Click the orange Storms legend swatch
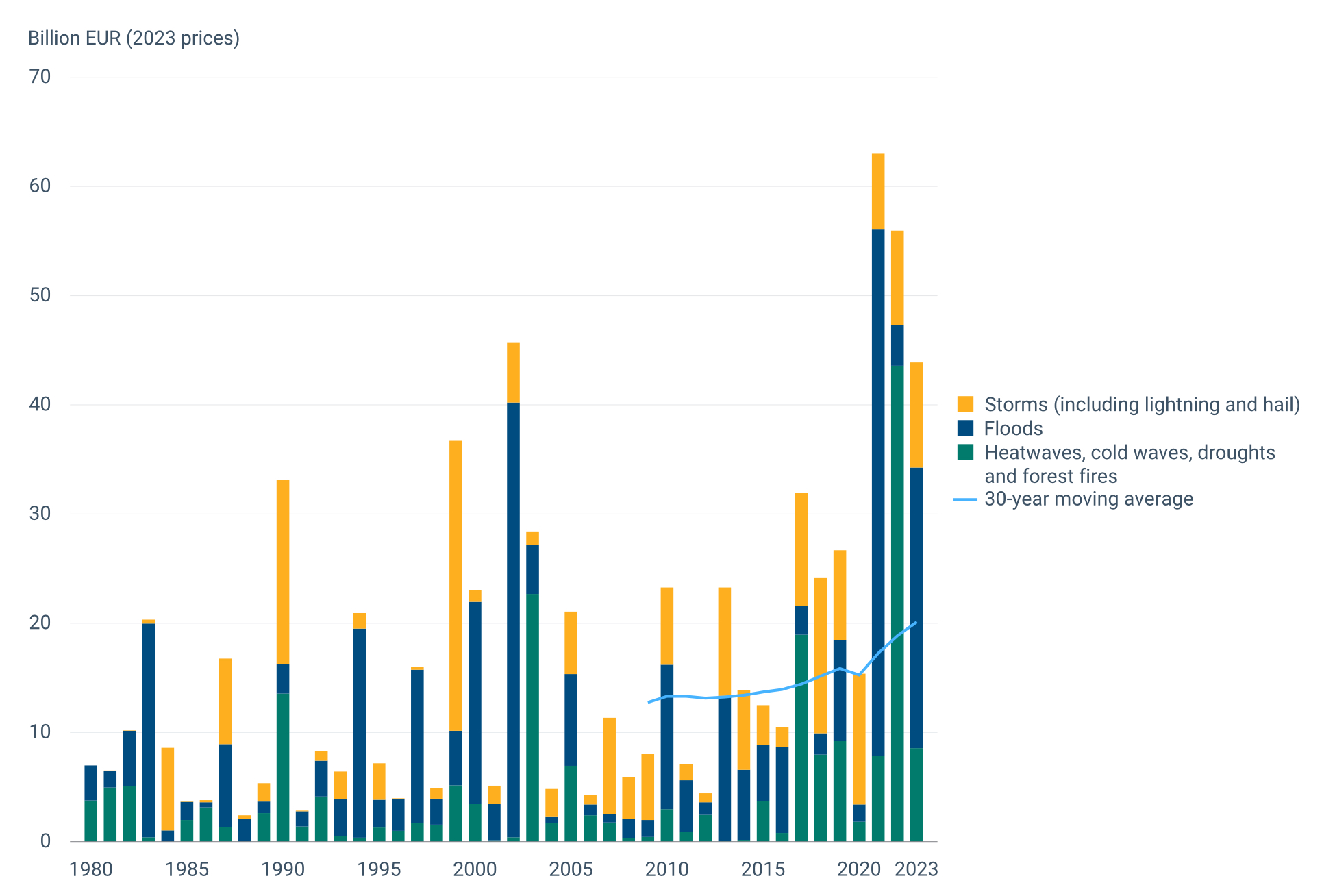 (x=965, y=404)
